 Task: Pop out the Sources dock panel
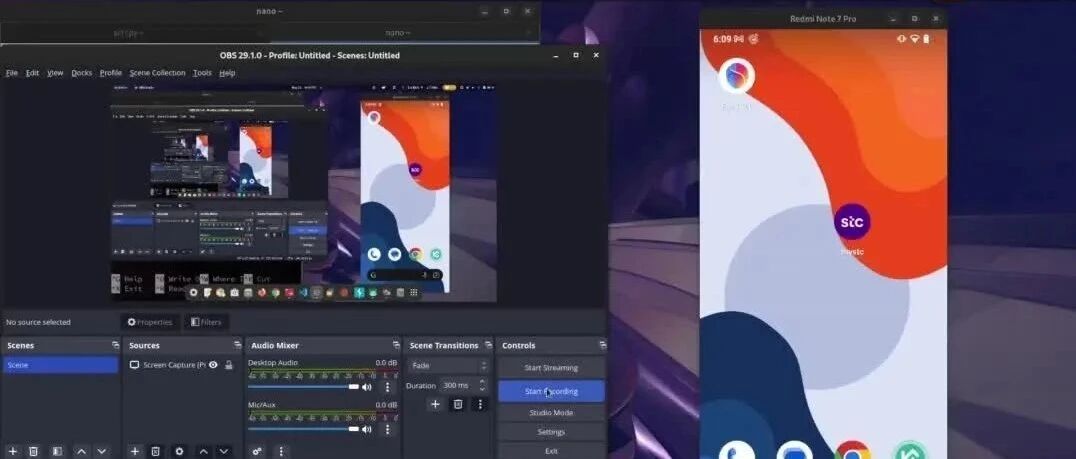tap(237, 345)
